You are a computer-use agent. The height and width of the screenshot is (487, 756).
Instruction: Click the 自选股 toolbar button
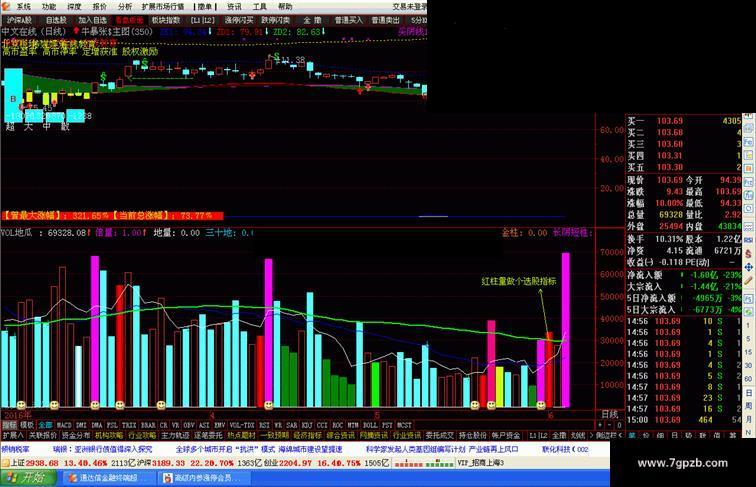click(x=56, y=20)
